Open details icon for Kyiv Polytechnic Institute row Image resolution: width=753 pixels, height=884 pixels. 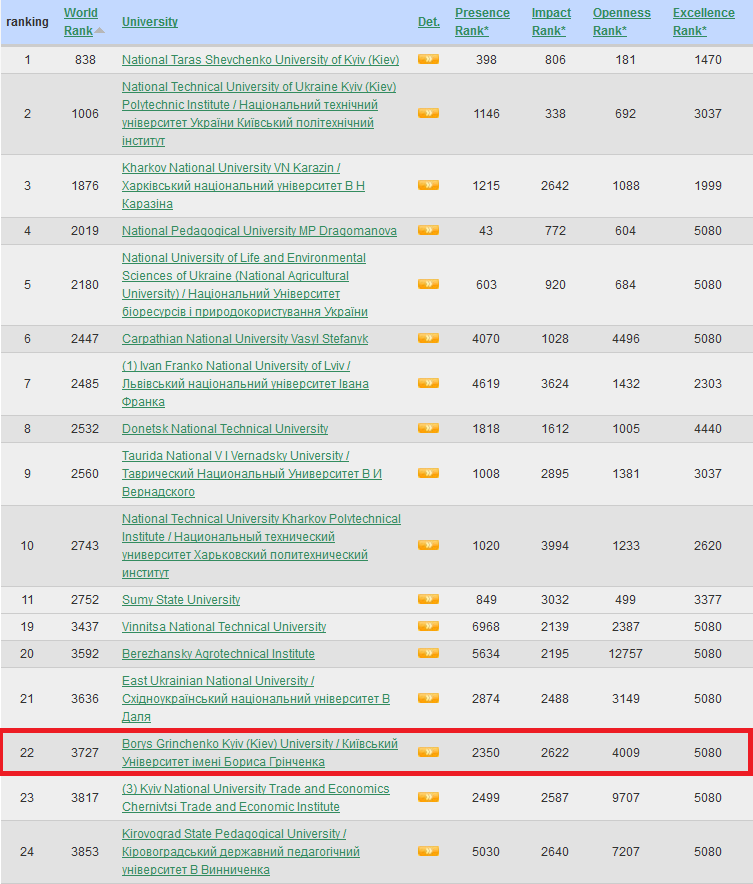tap(428, 113)
